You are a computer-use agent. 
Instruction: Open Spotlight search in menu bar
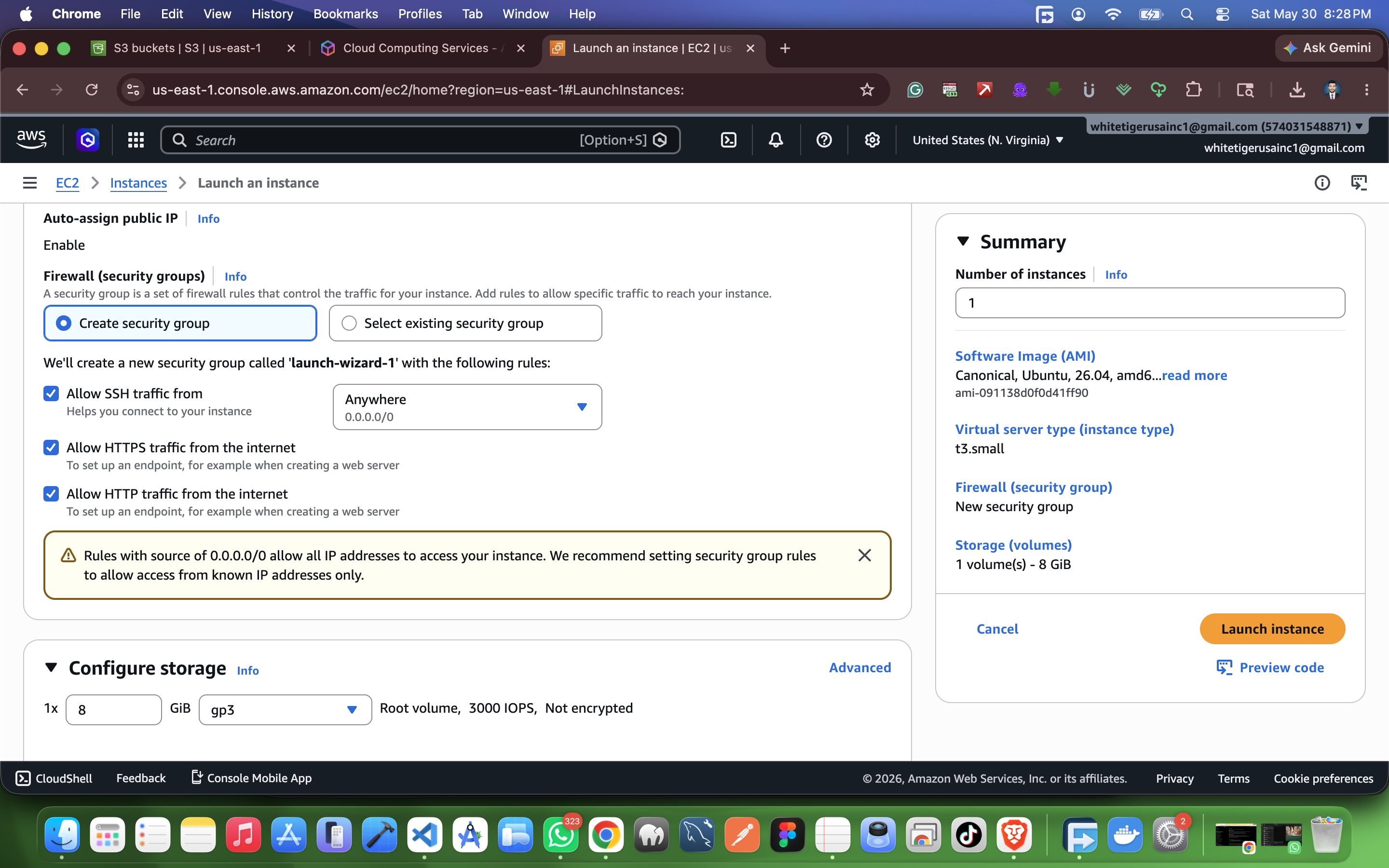[1187, 14]
